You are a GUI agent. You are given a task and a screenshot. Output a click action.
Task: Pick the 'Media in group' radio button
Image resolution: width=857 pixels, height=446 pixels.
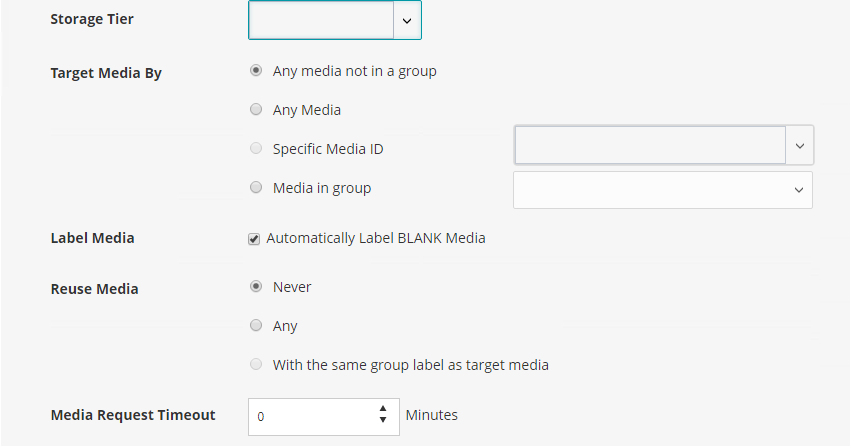(x=256, y=188)
